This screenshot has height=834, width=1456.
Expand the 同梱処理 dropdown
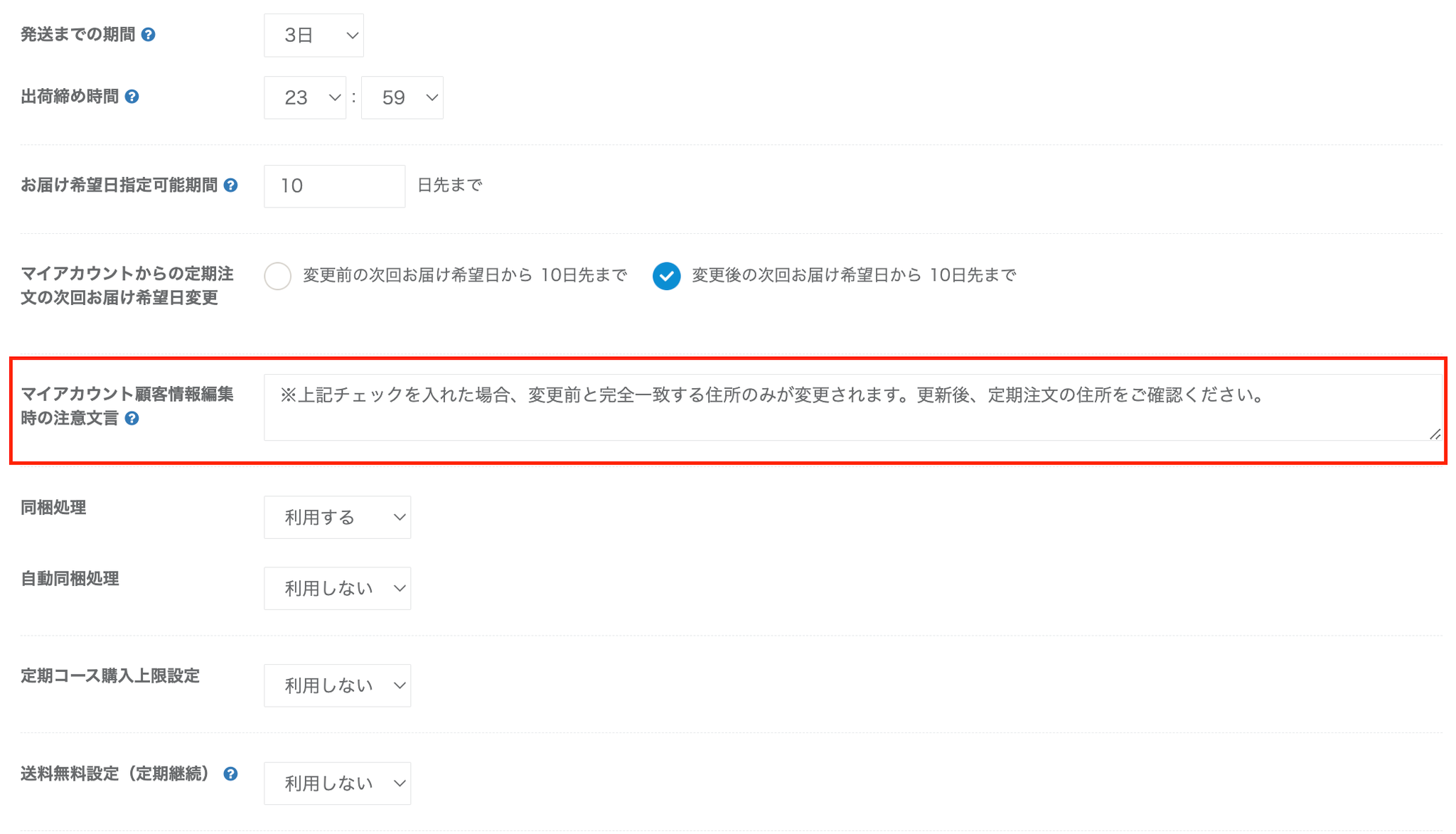click(337, 518)
